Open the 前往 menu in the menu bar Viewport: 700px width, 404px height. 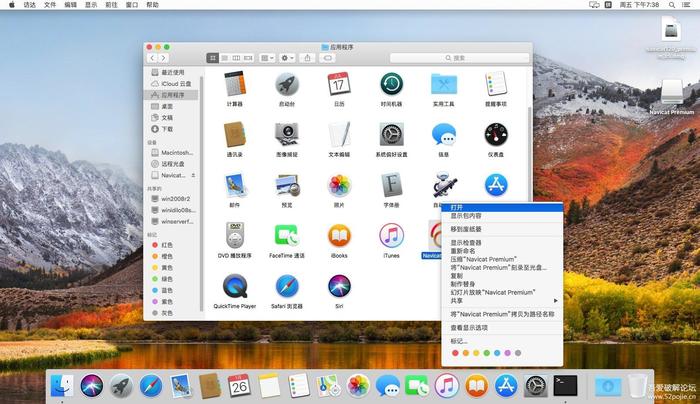(x=111, y=4)
